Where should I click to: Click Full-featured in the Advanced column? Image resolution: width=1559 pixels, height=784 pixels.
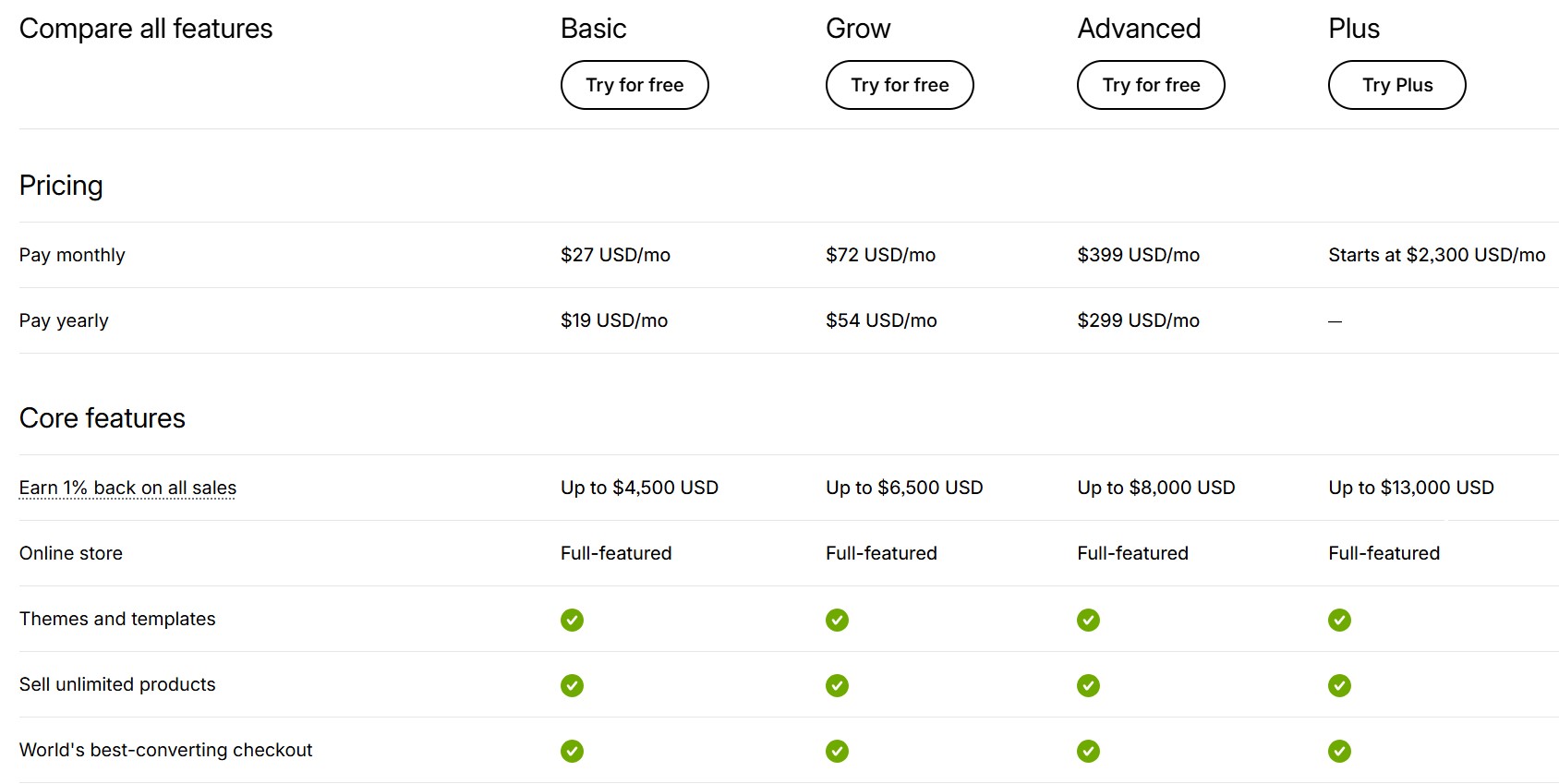pos(1132,553)
